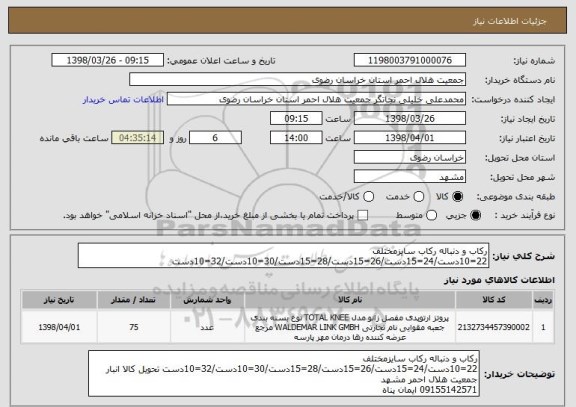576x407 pixels.
Task: Click the نوع فرآیند خرید label
Action: click(525, 216)
